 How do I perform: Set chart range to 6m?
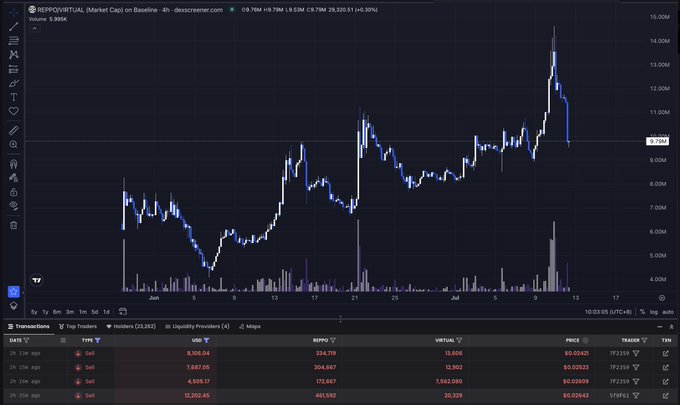pos(57,312)
